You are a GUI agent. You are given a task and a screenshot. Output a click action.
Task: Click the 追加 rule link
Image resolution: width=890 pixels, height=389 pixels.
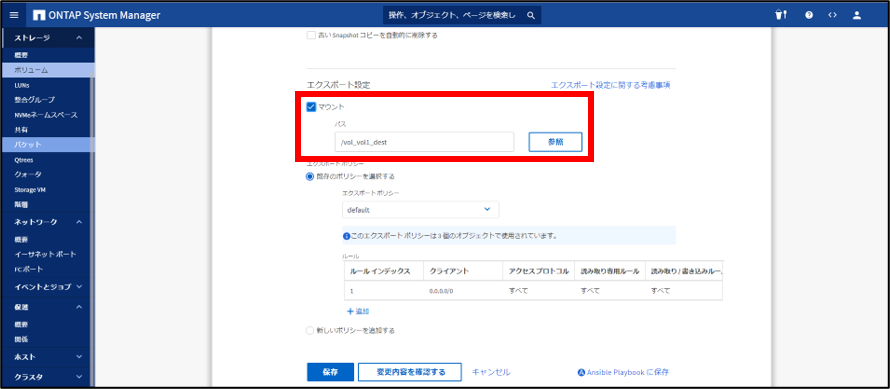(x=362, y=311)
